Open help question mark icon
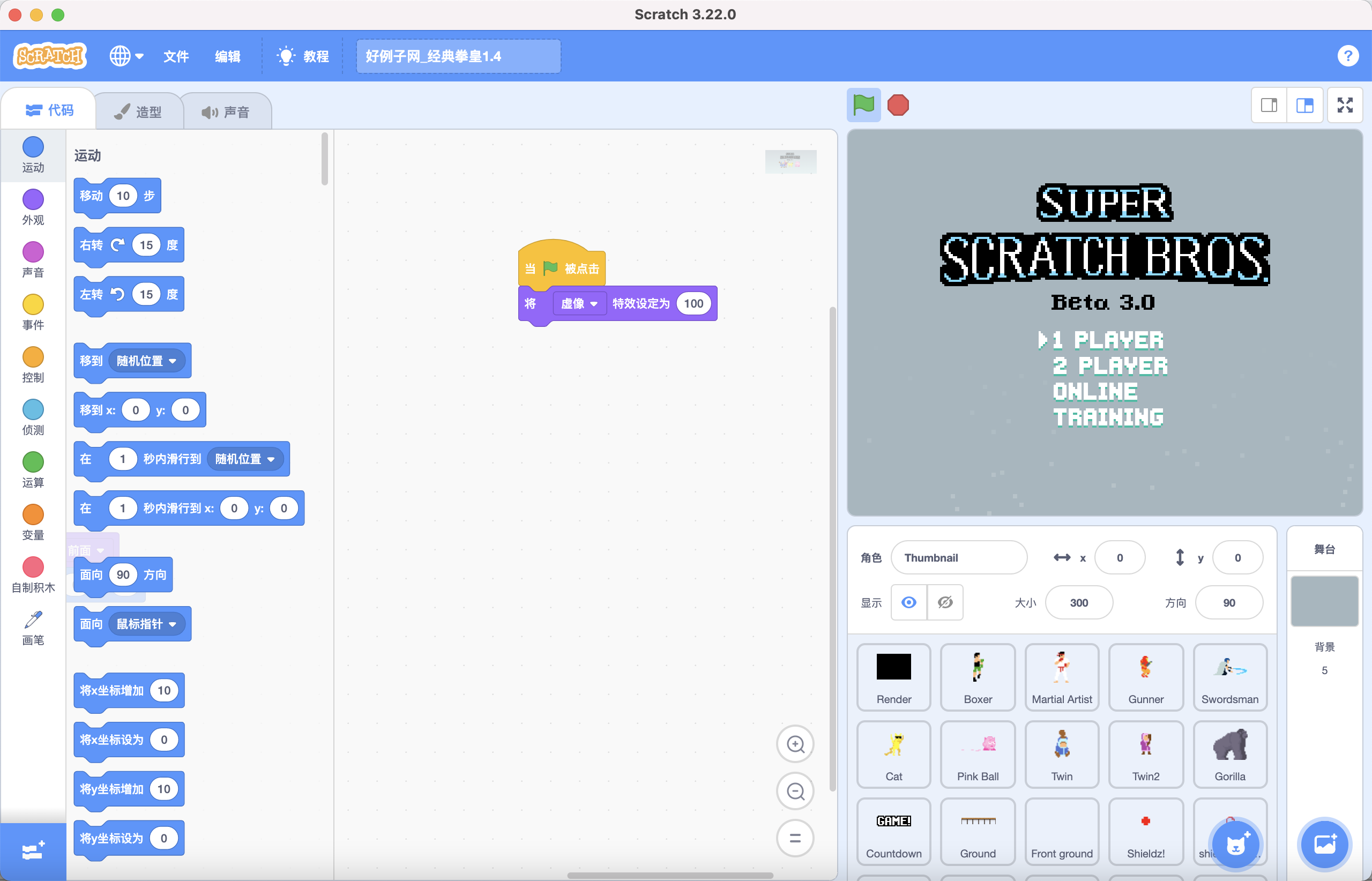The height and width of the screenshot is (881, 1372). pos(1348,56)
